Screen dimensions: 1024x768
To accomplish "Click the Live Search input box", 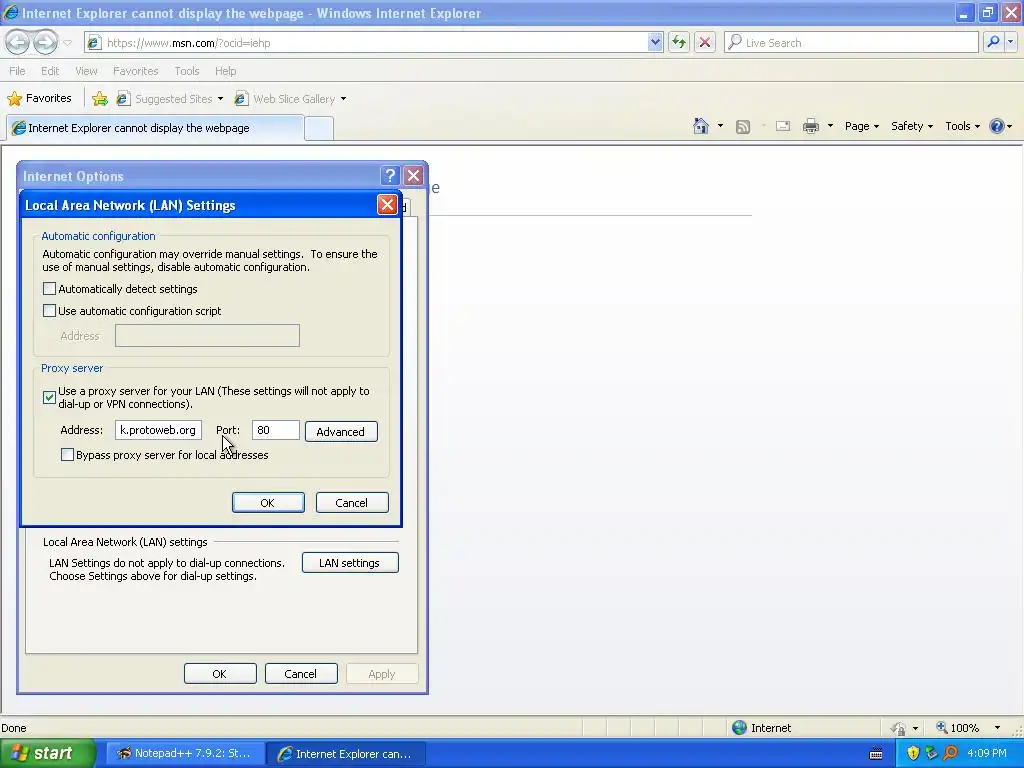I will click(x=852, y=42).
